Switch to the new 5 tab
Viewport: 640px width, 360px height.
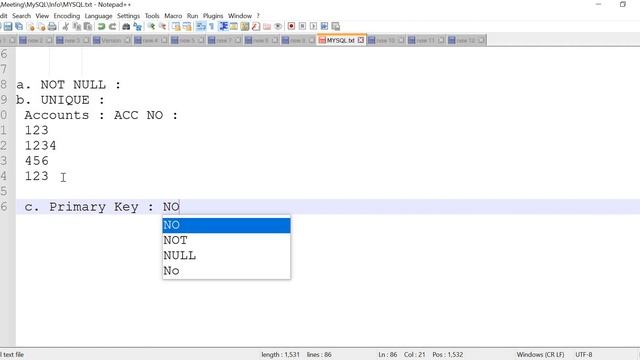[187, 40]
